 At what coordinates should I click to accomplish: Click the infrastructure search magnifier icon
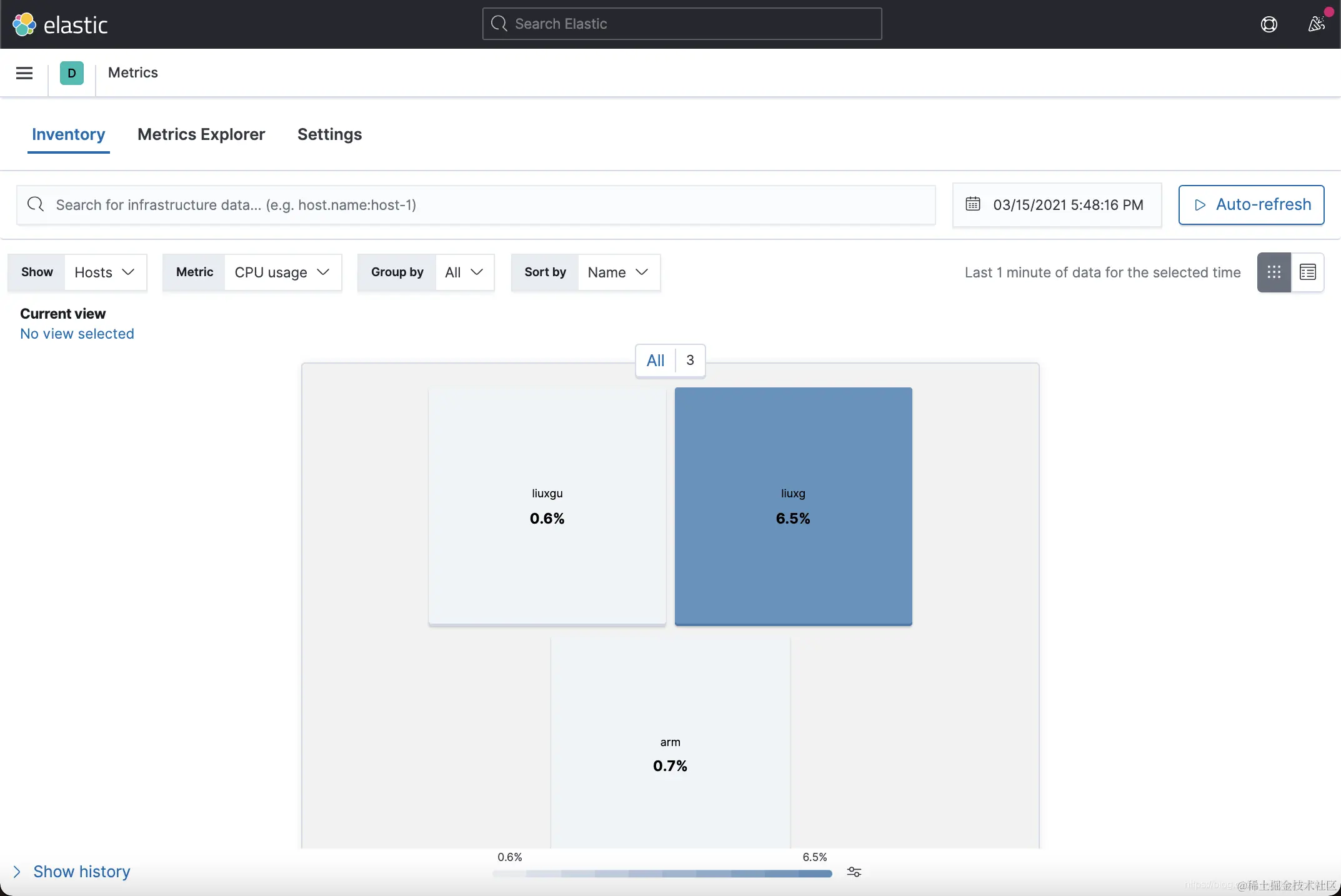(36, 204)
